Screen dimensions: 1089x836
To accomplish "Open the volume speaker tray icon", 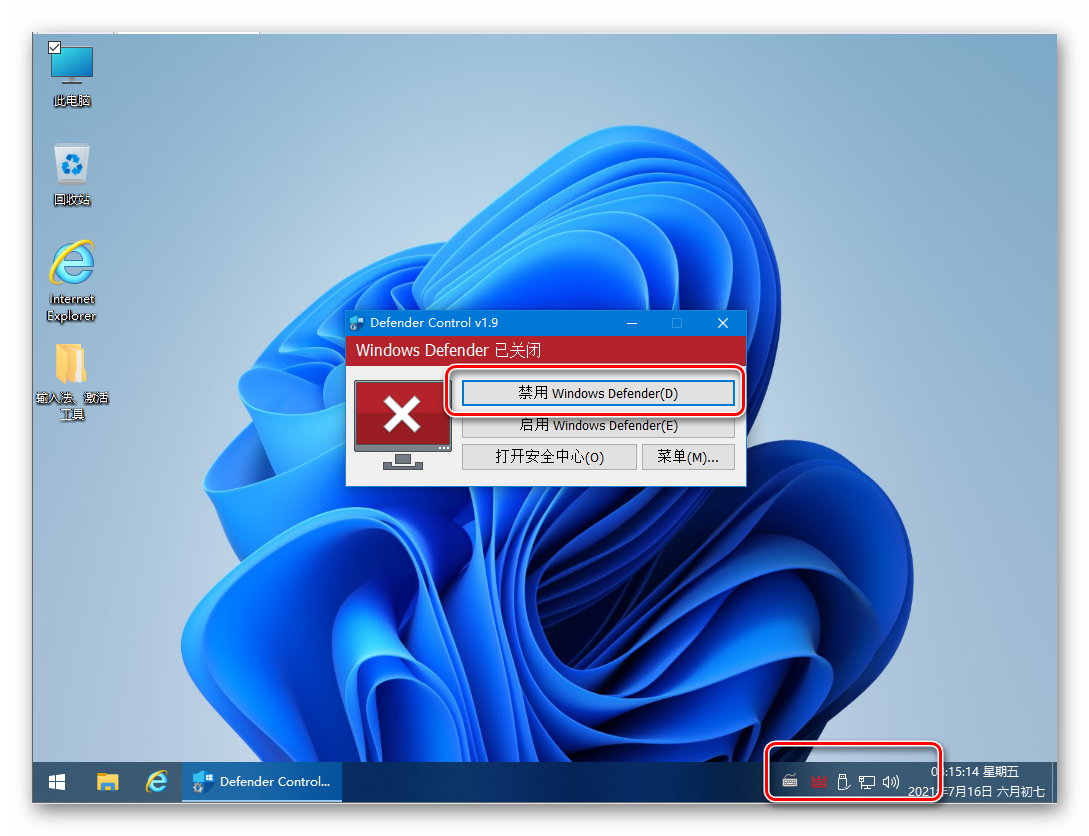I will coord(891,783).
